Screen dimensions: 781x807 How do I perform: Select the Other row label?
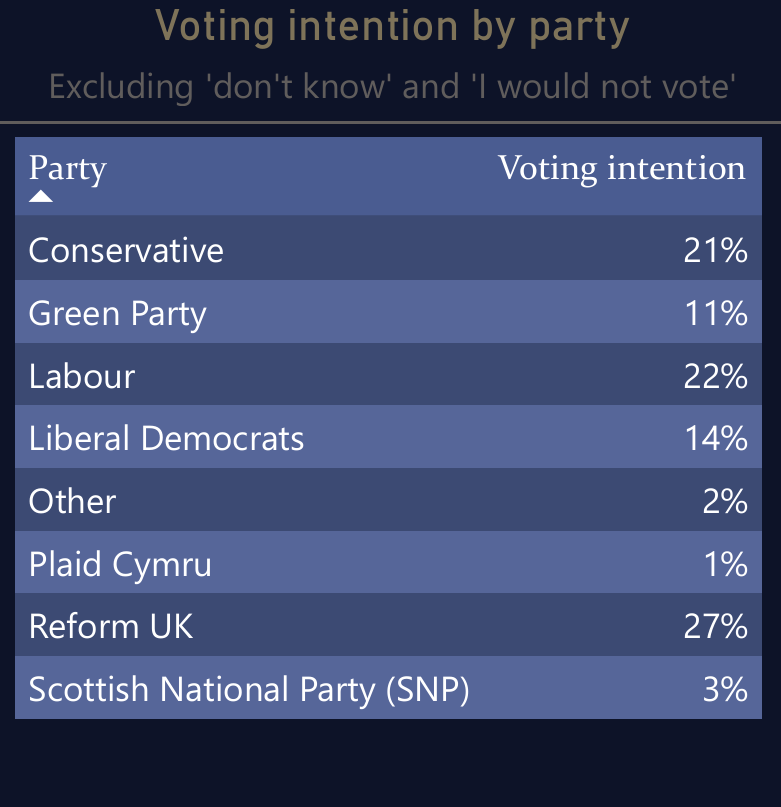(x=72, y=501)
